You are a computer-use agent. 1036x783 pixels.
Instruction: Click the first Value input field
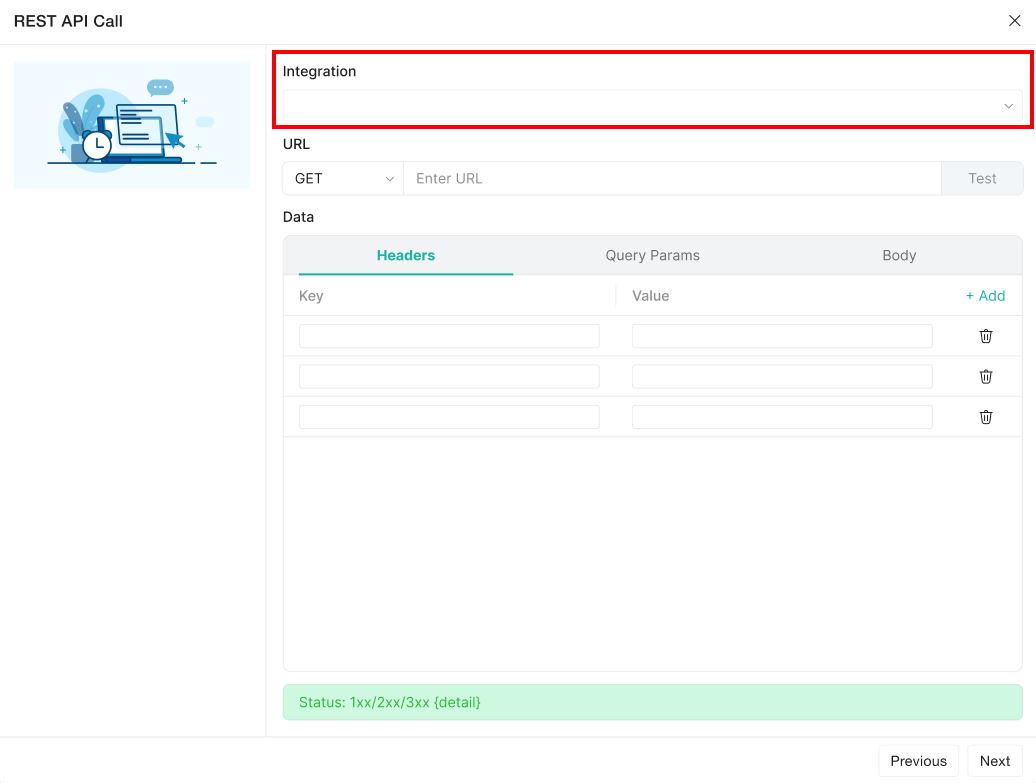[x=782, y=336]
